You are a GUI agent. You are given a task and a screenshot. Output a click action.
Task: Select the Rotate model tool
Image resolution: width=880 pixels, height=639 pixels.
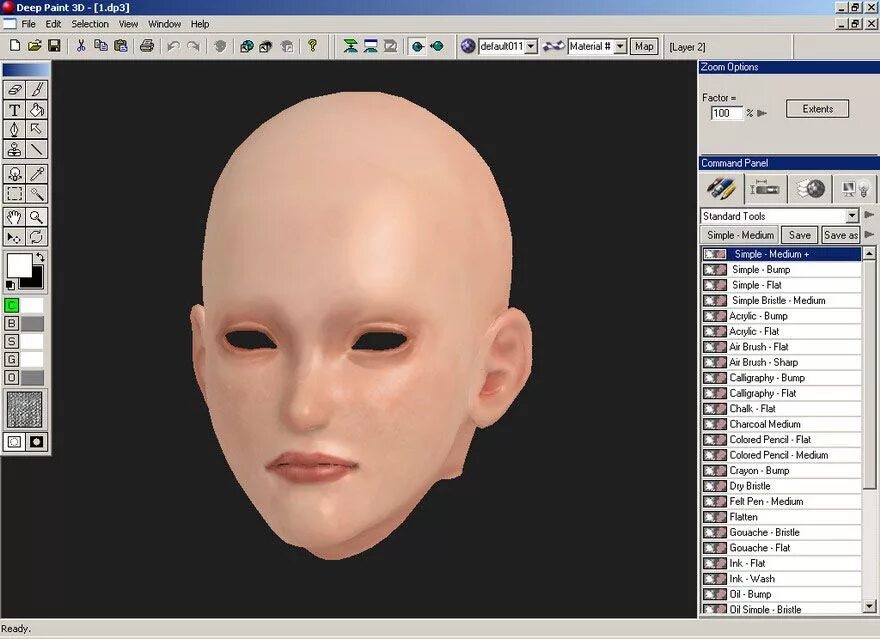pyautogui.click(x=36, y=237)
